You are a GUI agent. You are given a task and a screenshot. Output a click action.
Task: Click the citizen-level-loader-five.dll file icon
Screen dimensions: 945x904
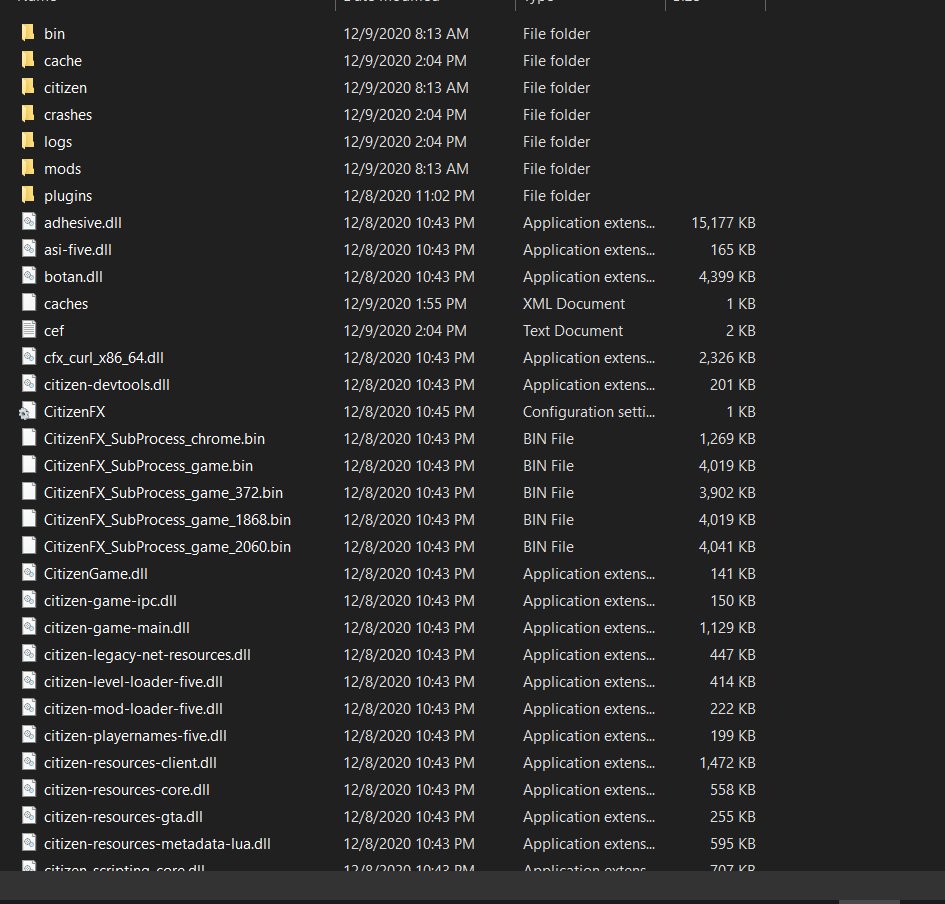[28, 681]
